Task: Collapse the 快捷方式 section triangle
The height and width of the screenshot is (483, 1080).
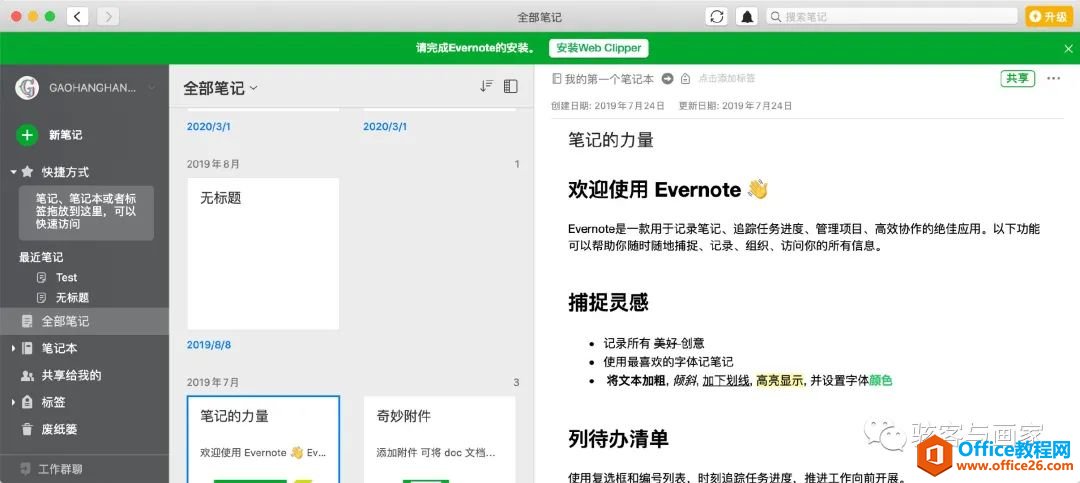Action: [x=13, y=172]
